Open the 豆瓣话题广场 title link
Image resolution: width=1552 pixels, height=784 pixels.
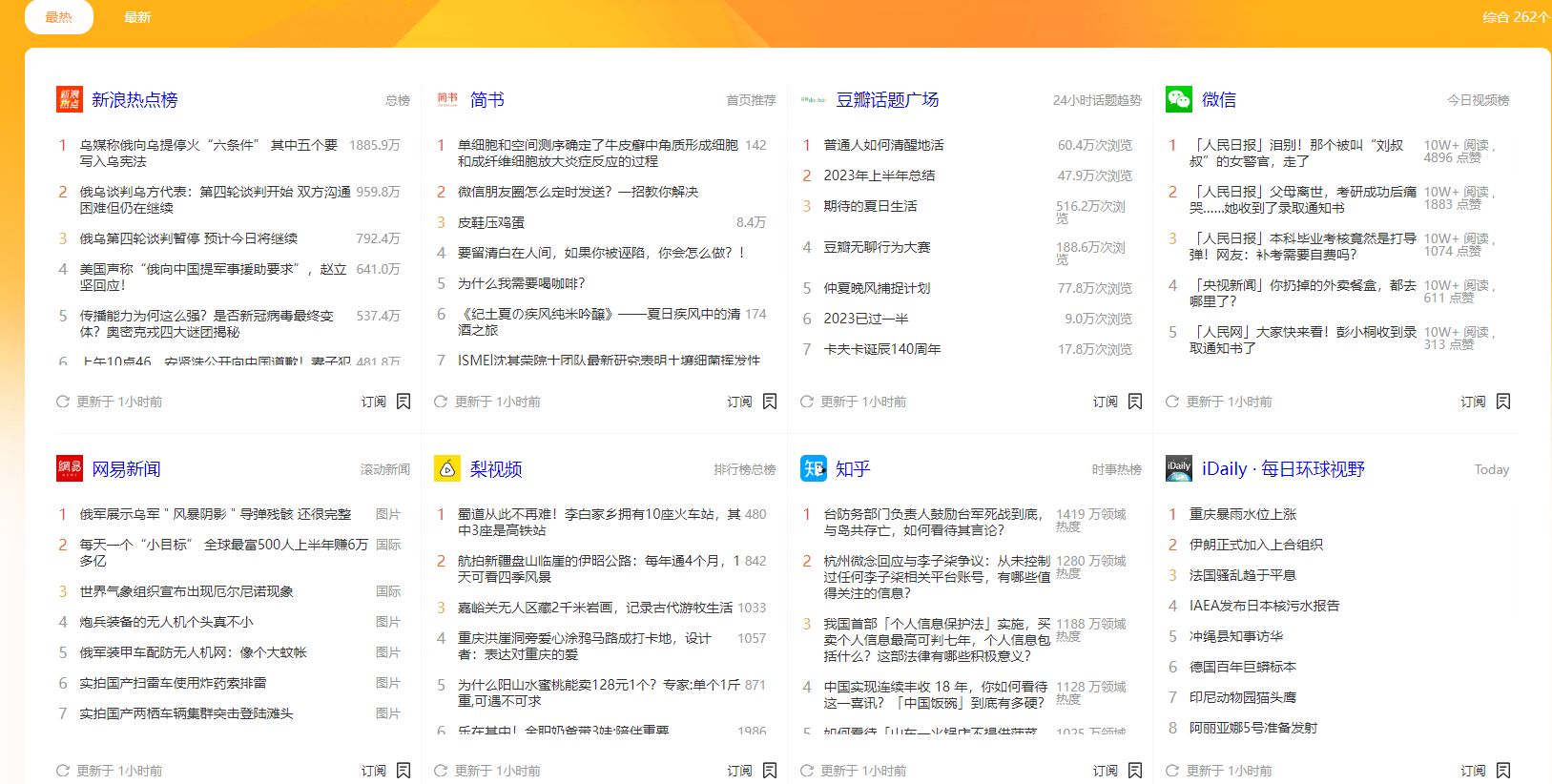[x=887, y=100]
